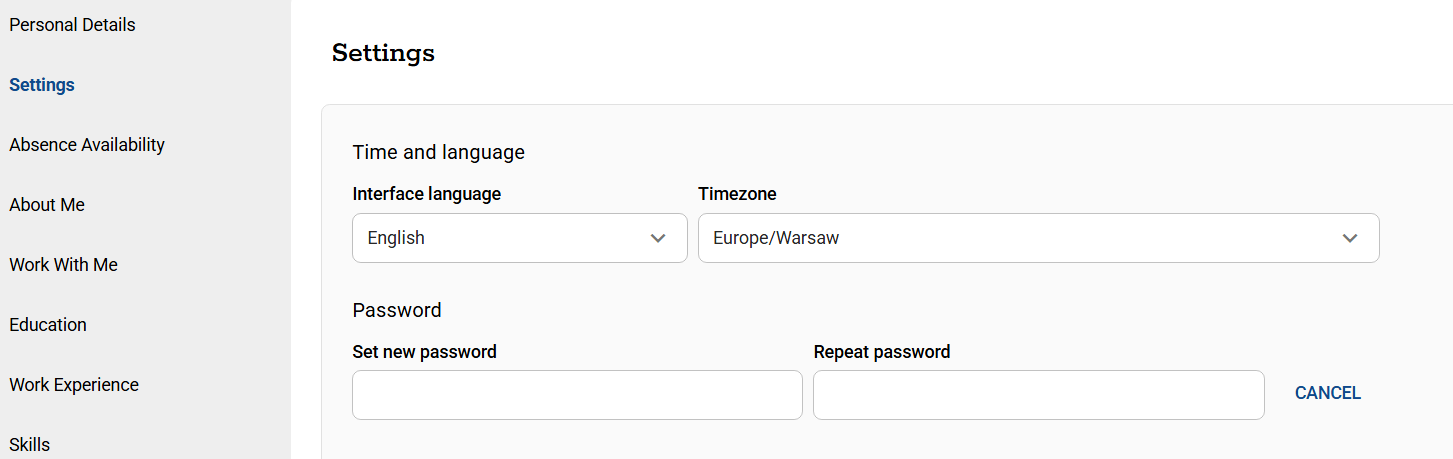This screenshot has width=1453, height=459.
Task: Click into the Repeat password box
Action: [x=1038, y=395]
